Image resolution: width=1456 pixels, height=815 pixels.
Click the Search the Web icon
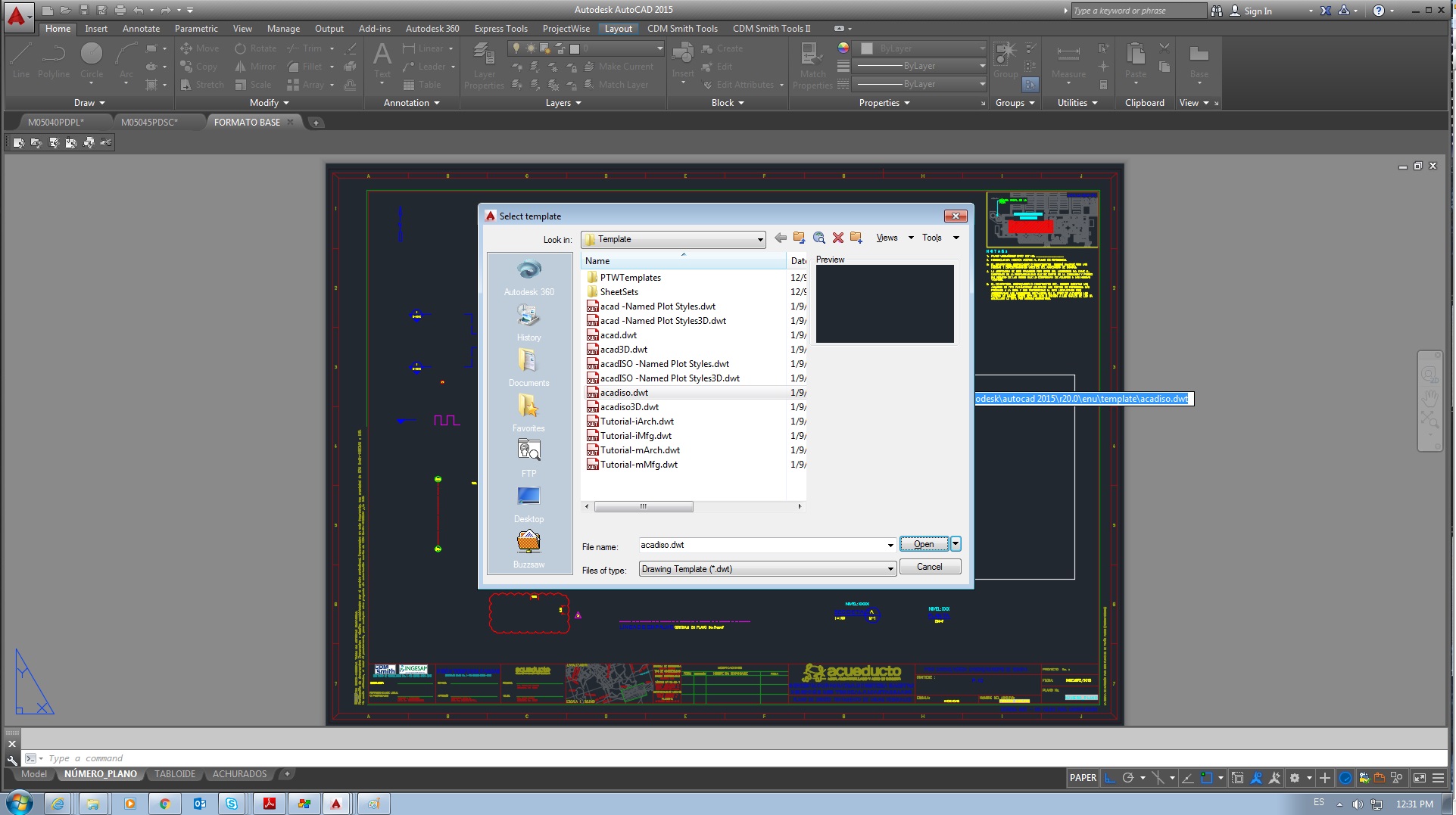click(818, 238)
